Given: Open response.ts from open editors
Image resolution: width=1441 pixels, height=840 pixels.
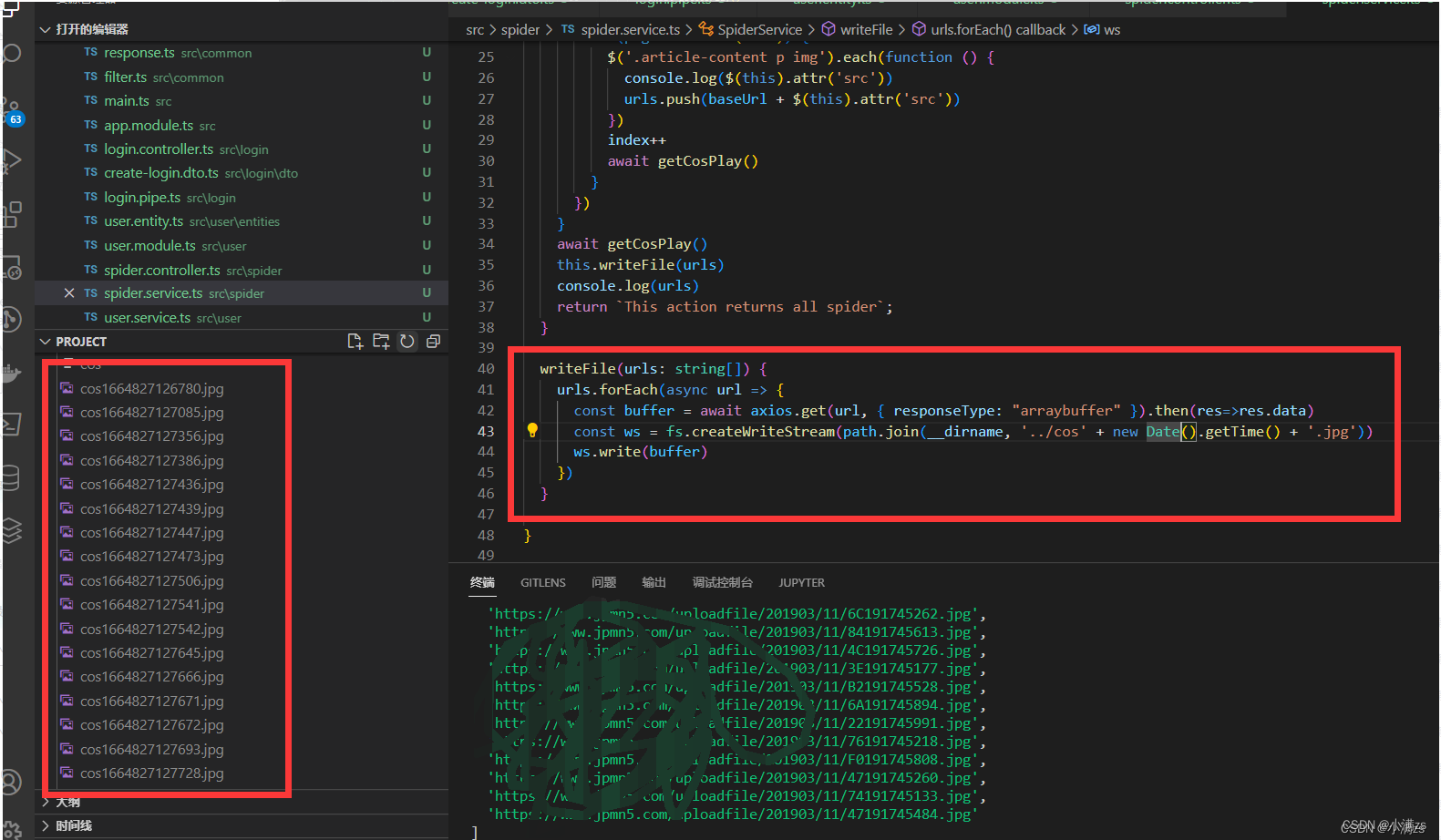Looking at the screenshot, I should [242, 52].
